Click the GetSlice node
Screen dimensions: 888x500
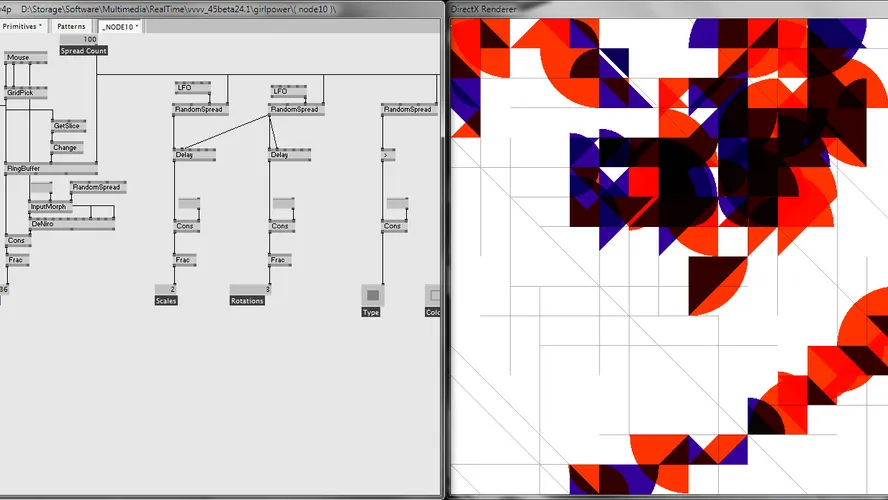65,126
